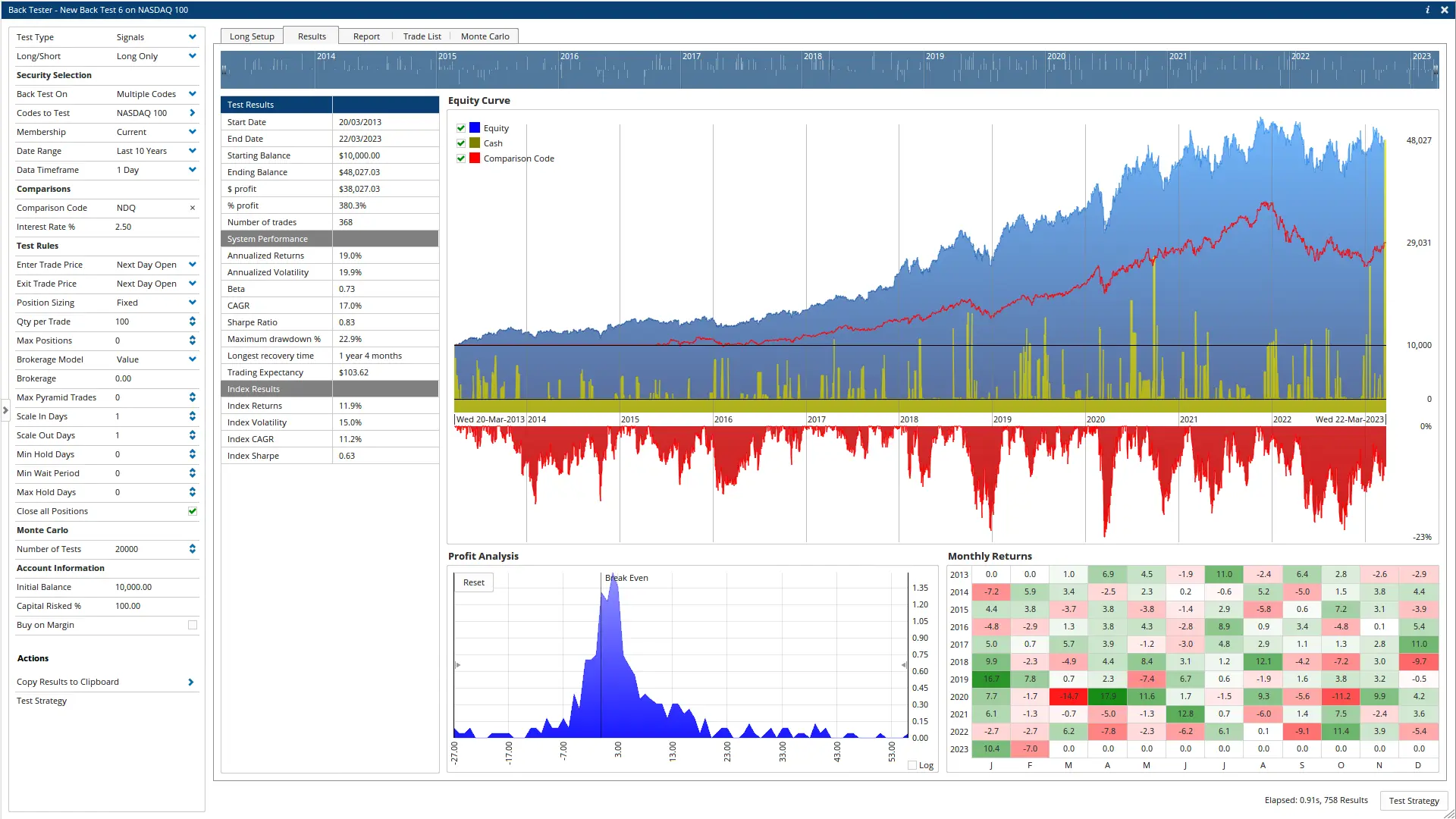The image size is (1456, 819).
Task: Adjust Max Hold Days stepper
Action: pos(193,492)
